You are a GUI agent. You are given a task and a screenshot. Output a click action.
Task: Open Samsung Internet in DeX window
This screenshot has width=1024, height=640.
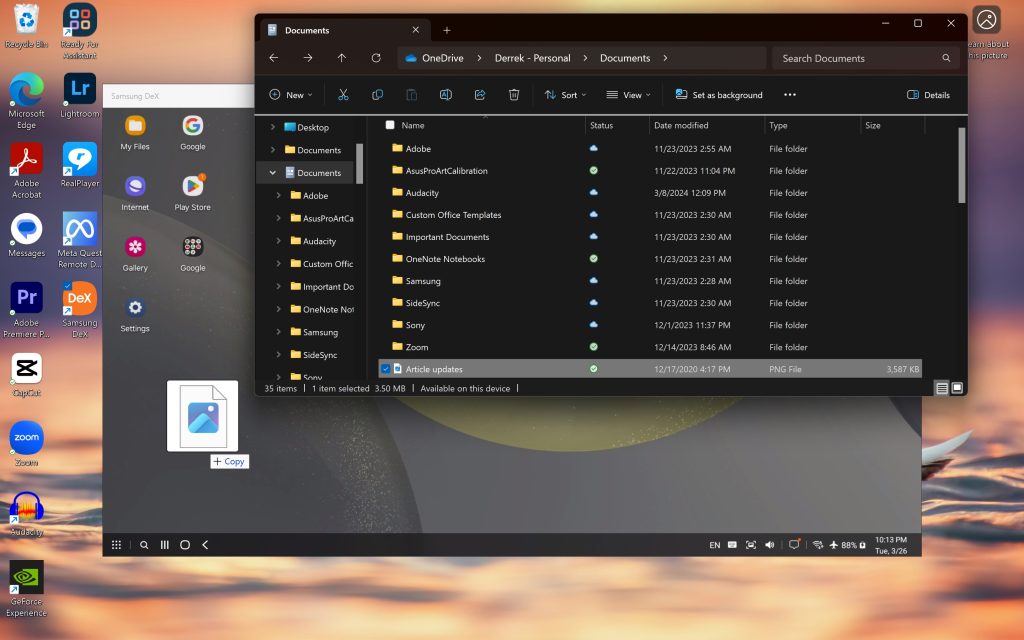(135, 193)
